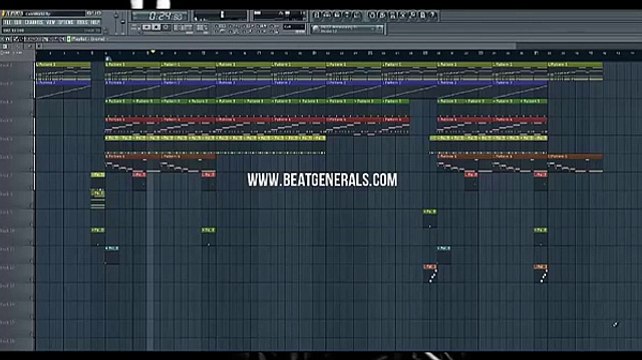Toggle the mute switch on Track 13

click(31, 299)
